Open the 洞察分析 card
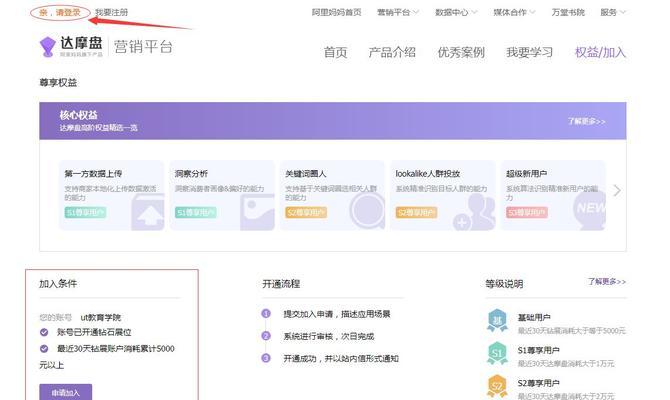 (x=222, y=195)
